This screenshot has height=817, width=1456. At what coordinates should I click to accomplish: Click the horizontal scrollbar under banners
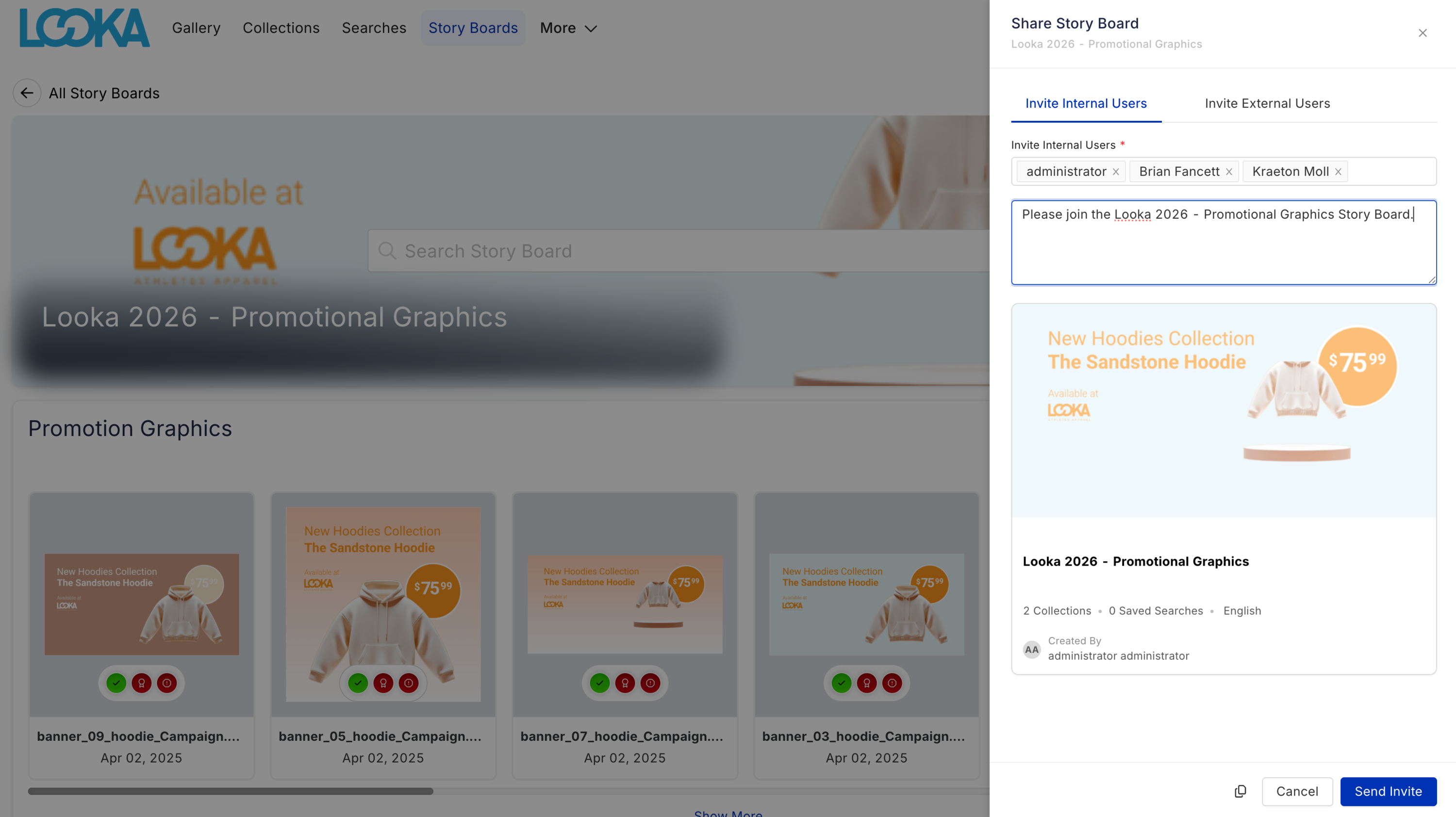tap(231, 791)
